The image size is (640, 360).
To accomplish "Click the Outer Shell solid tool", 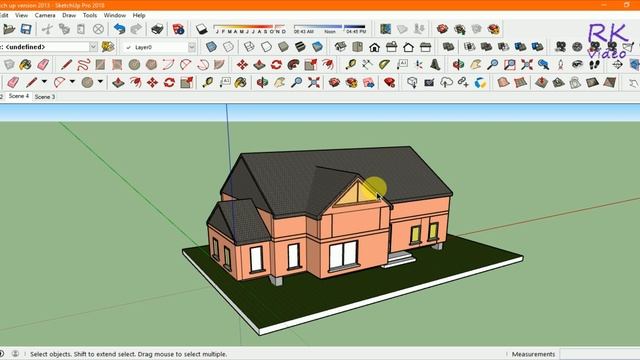I will point(449,47).
